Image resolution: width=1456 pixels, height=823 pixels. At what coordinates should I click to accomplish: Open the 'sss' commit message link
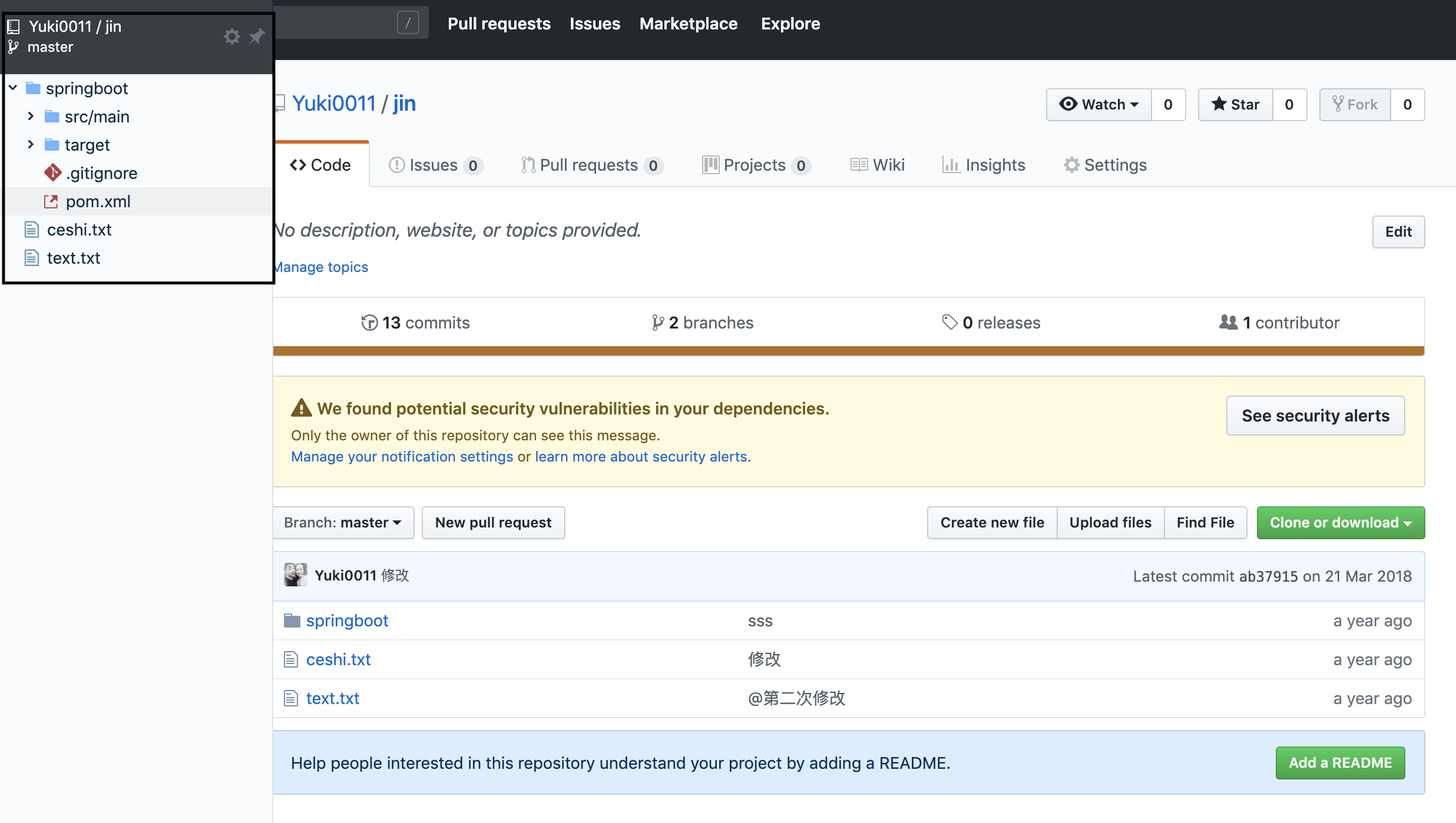(x=760, y=621)
